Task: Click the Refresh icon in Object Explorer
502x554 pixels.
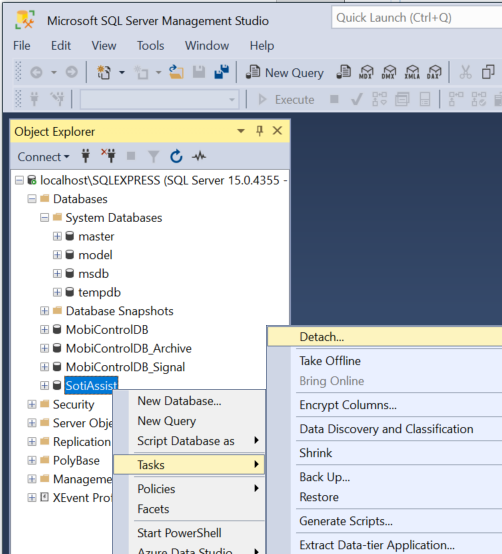Action: tap(176, 156)
